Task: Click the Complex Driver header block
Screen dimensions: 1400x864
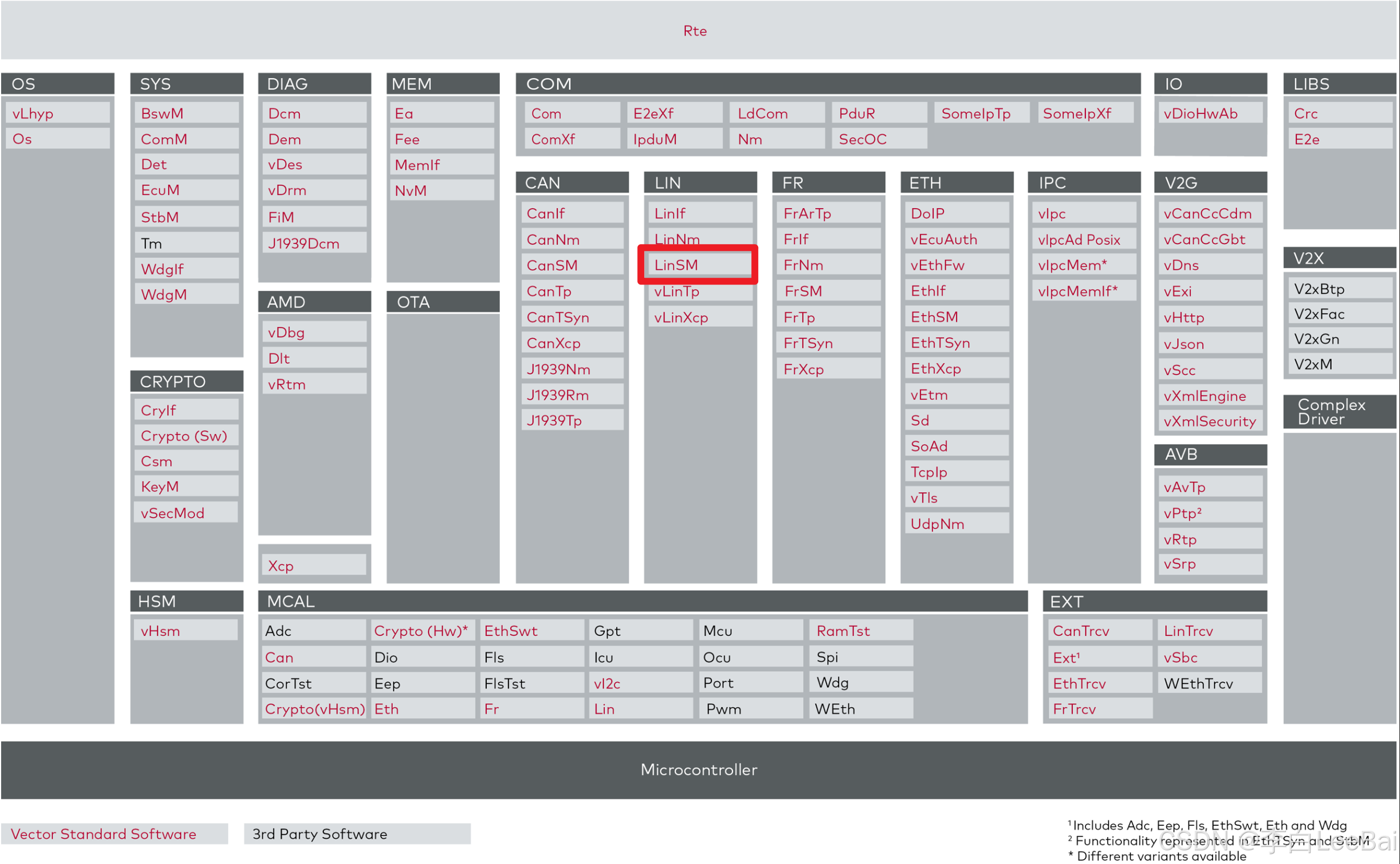Action: click(x=1340, y=411)
